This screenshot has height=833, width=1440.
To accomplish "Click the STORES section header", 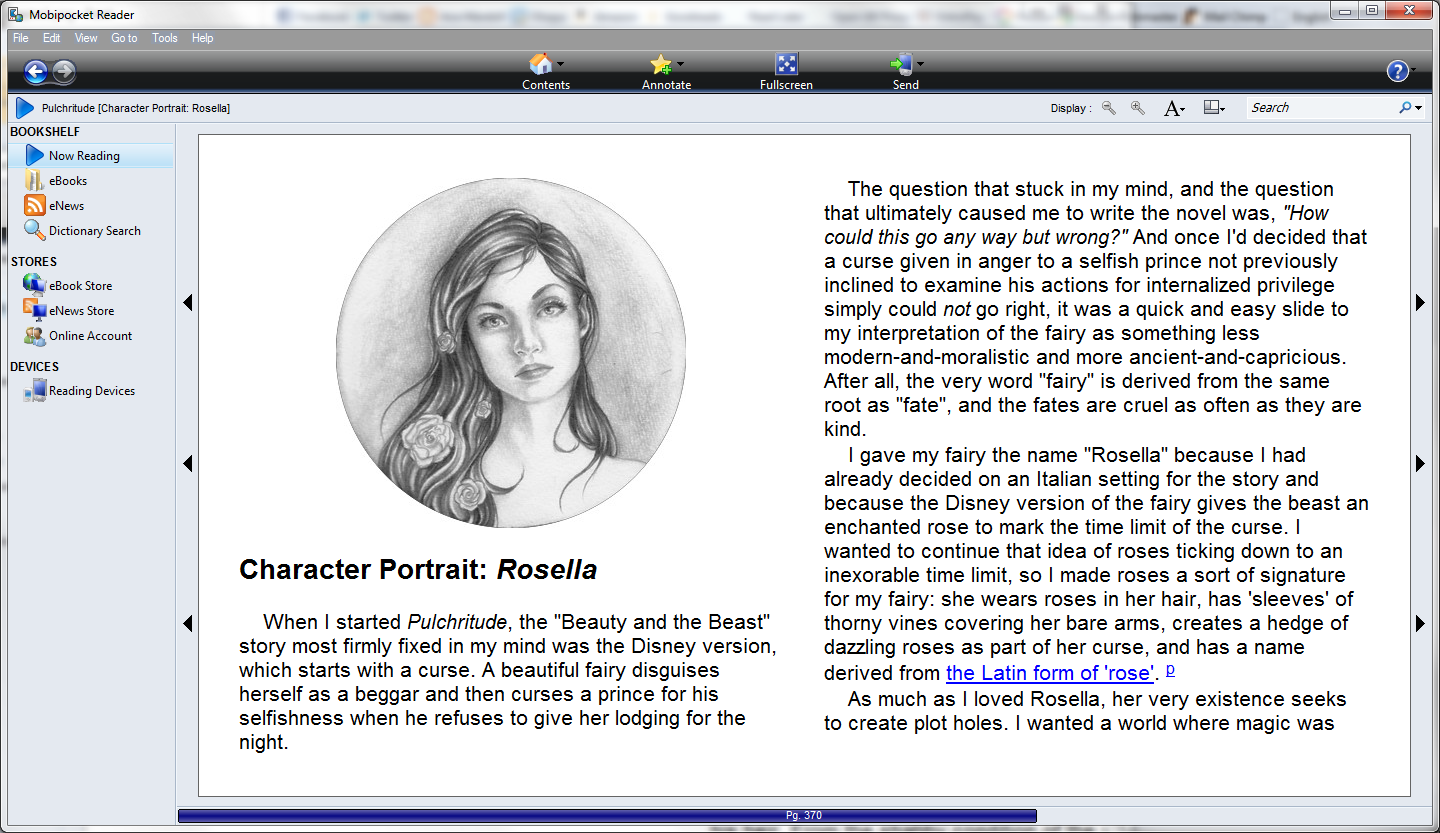I will pyautogui.click(x=34, y=262).
